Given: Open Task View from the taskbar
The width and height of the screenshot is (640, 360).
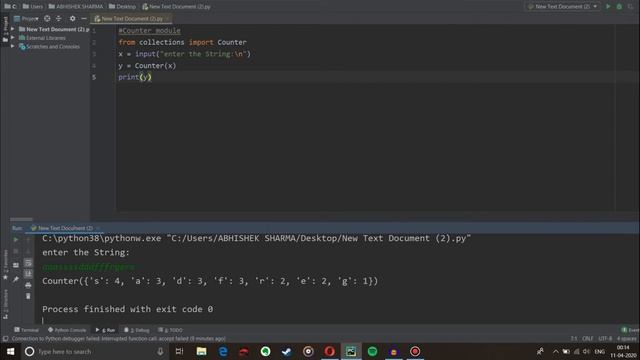Looking at the screenshot, I should (x=180, y=351).
